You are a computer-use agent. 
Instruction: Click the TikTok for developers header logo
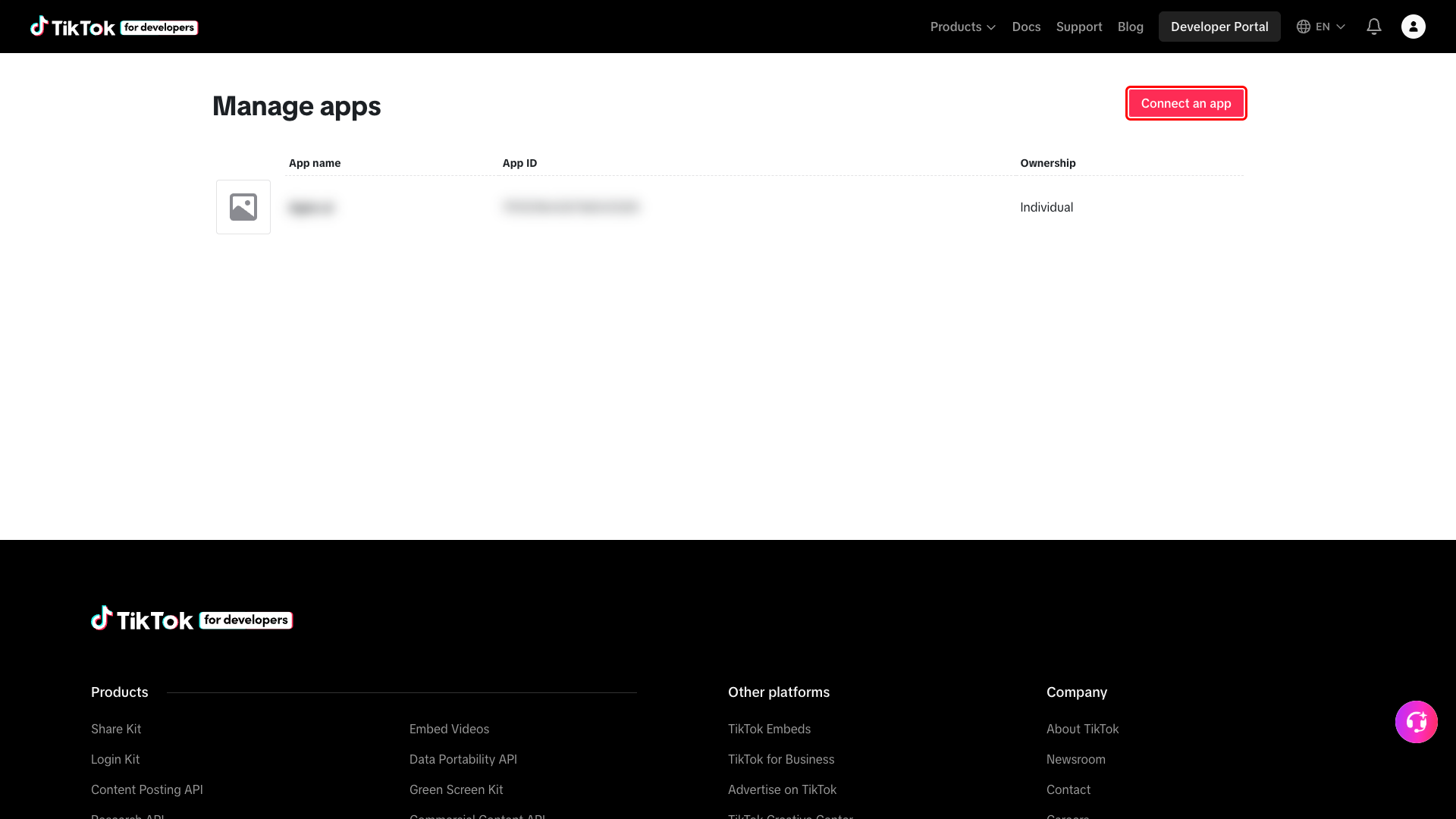[x=114, y=27]
